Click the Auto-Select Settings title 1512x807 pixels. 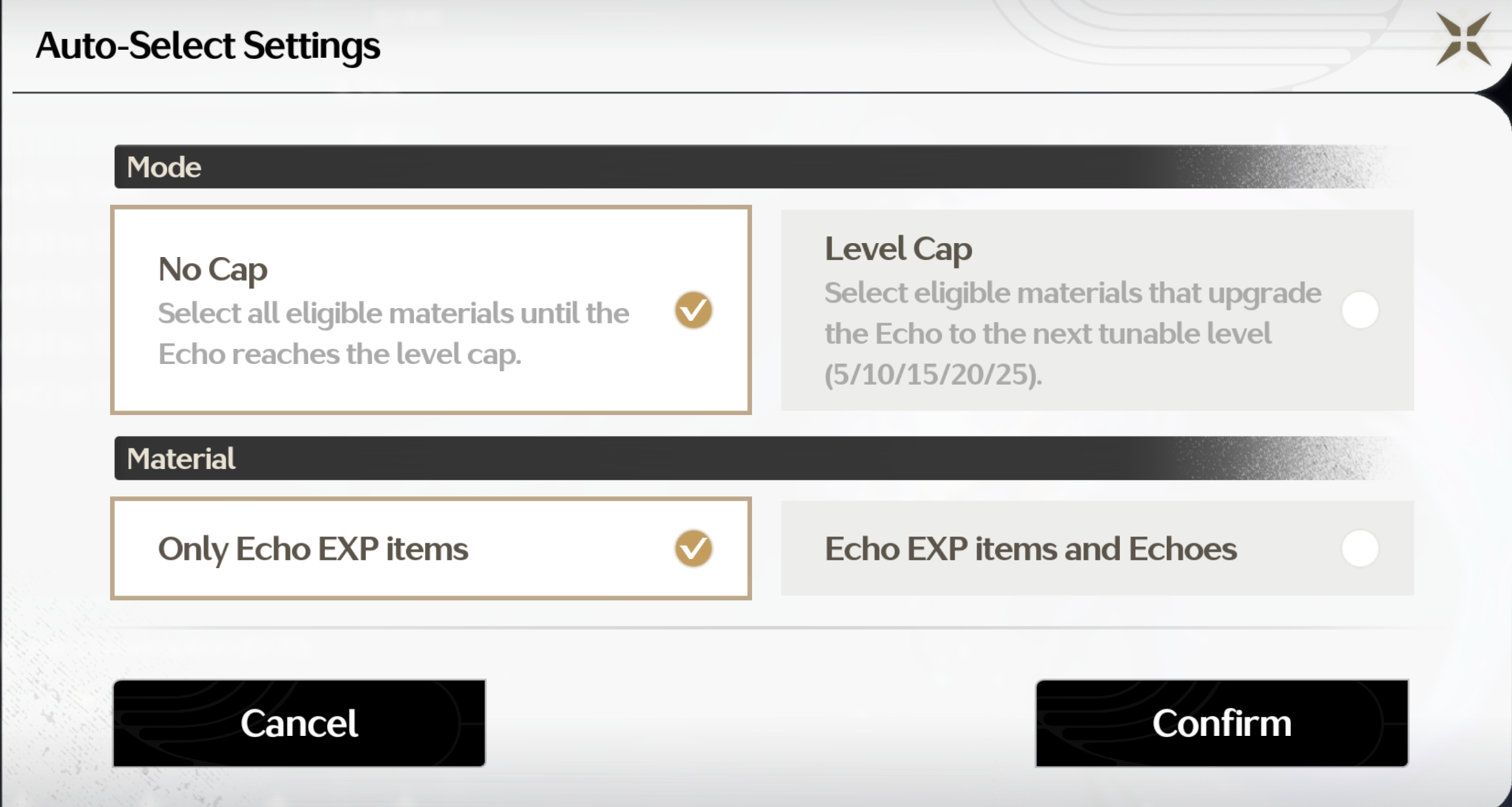coord(208,46)
